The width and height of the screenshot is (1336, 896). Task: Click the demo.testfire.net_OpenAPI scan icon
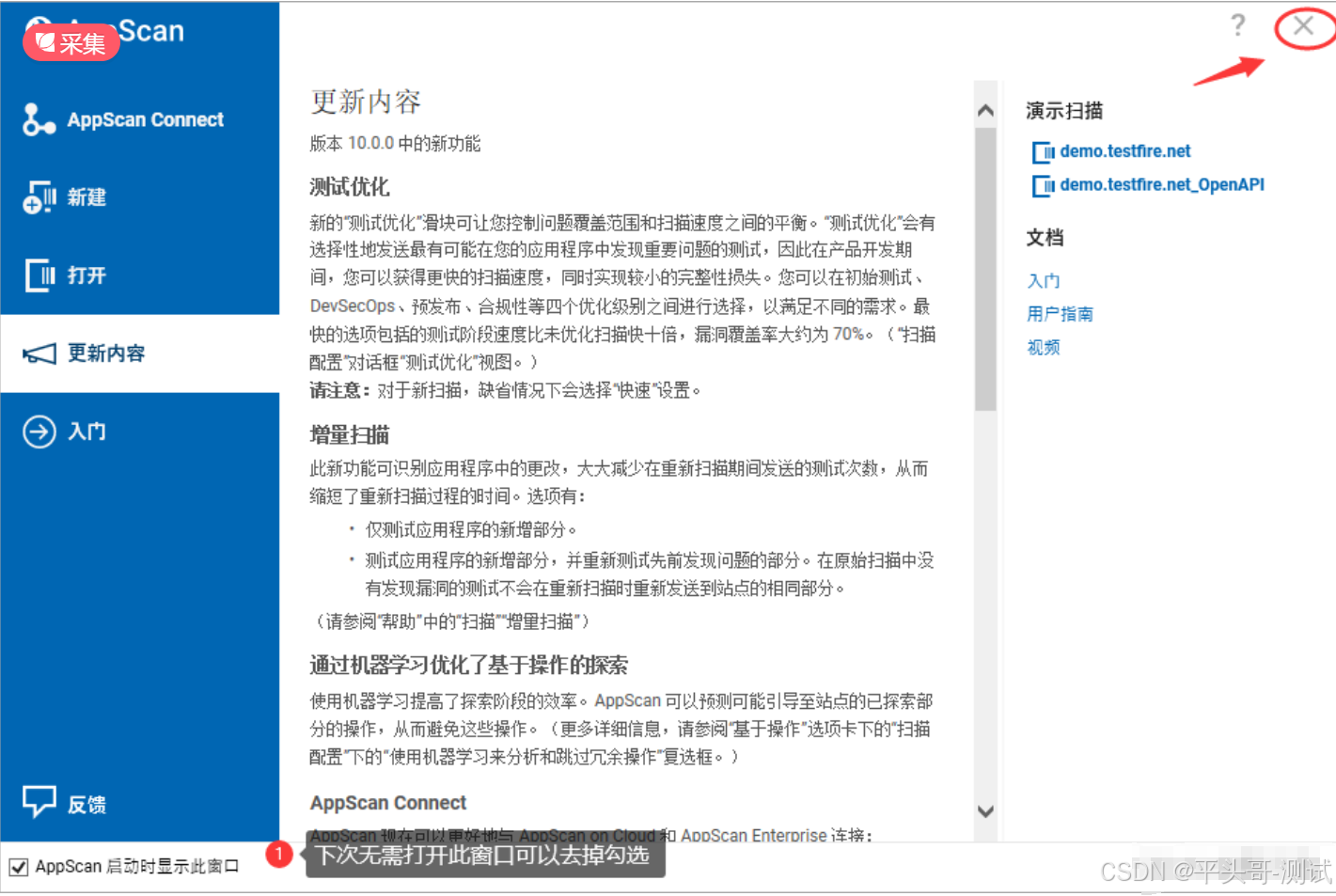1044,185
